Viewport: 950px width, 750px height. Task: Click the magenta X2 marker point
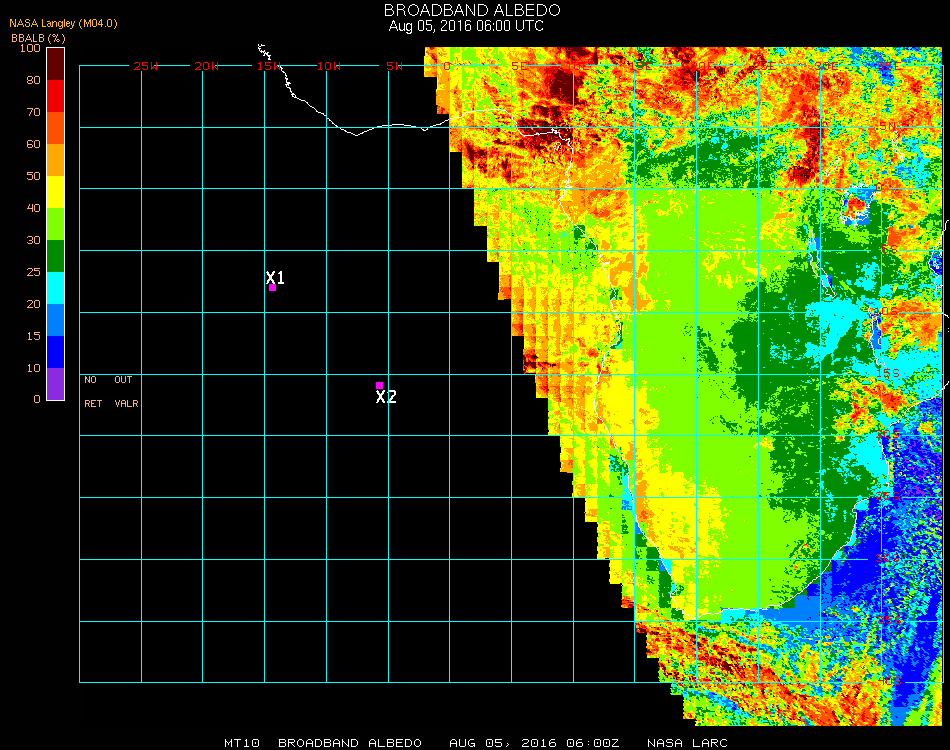379,385
